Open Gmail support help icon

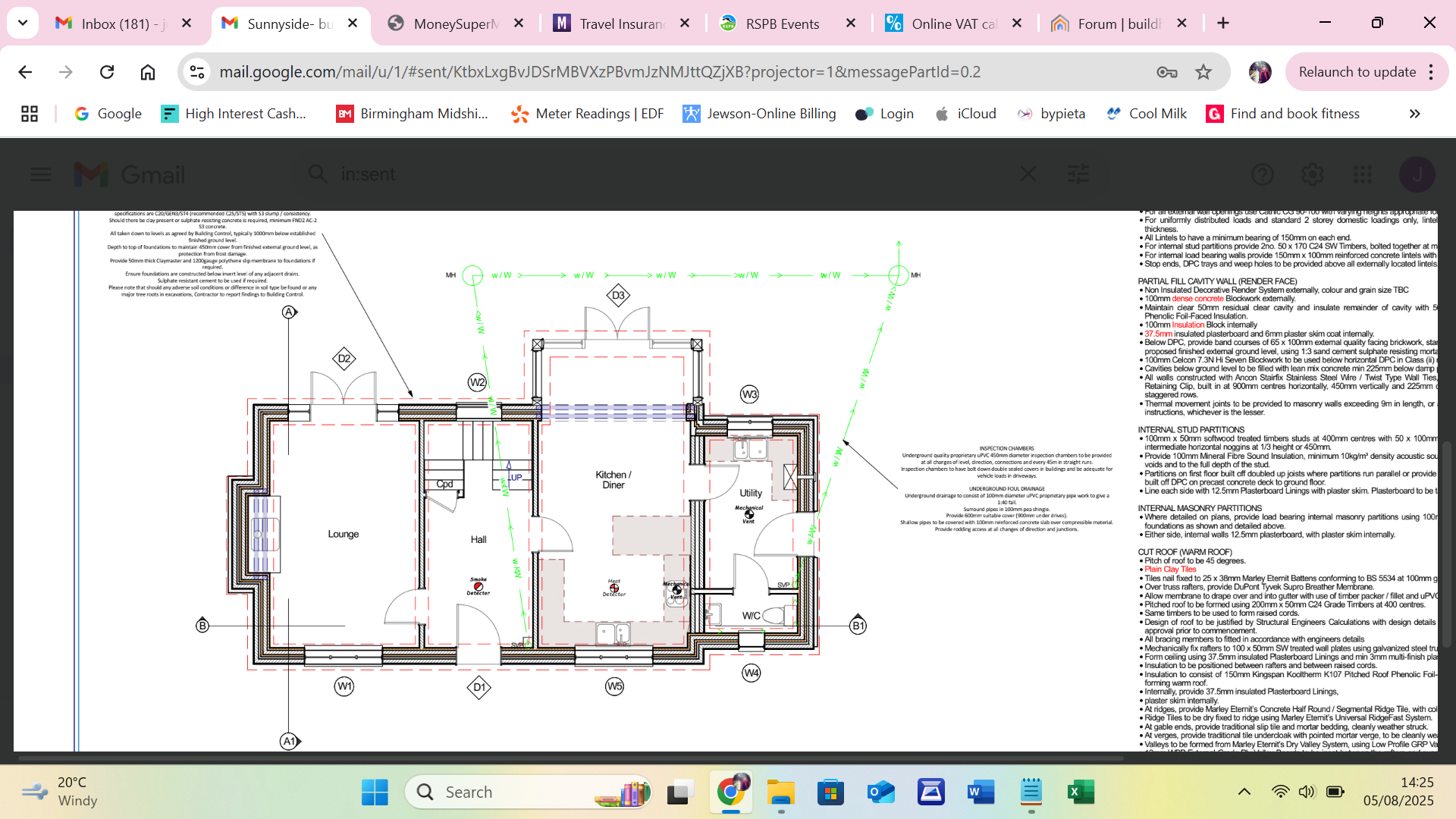tap(1263, 175)
